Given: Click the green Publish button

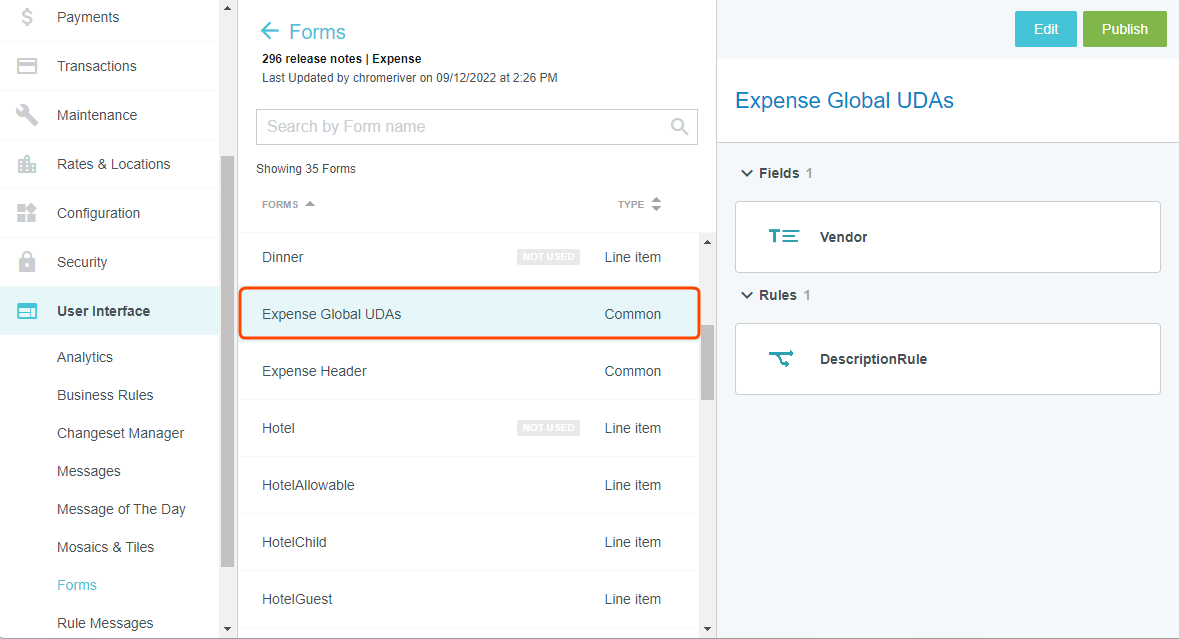Looking at the screenshot, I should coord(1124,29).
